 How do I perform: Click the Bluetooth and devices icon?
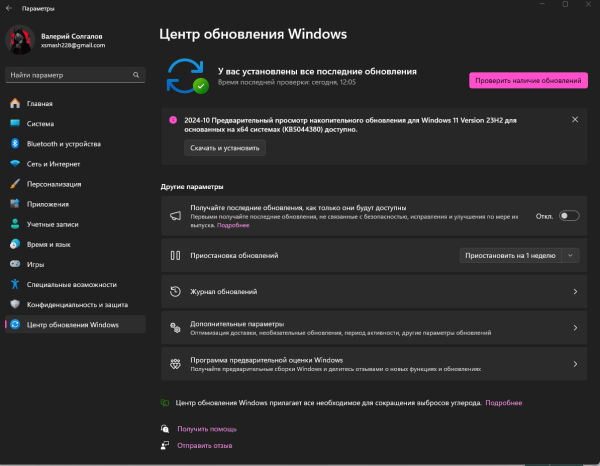15,144
